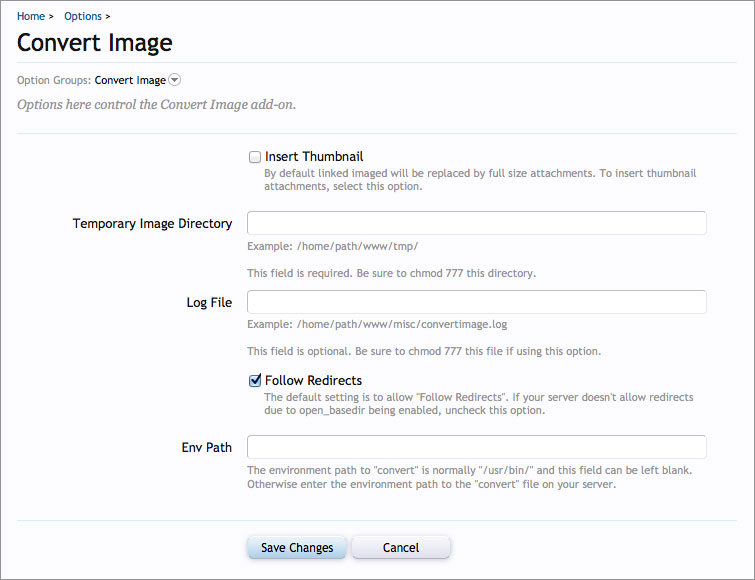Click the circled arrow beside Convert Image
Screen dimensions: 755x580
click(175, 80)
